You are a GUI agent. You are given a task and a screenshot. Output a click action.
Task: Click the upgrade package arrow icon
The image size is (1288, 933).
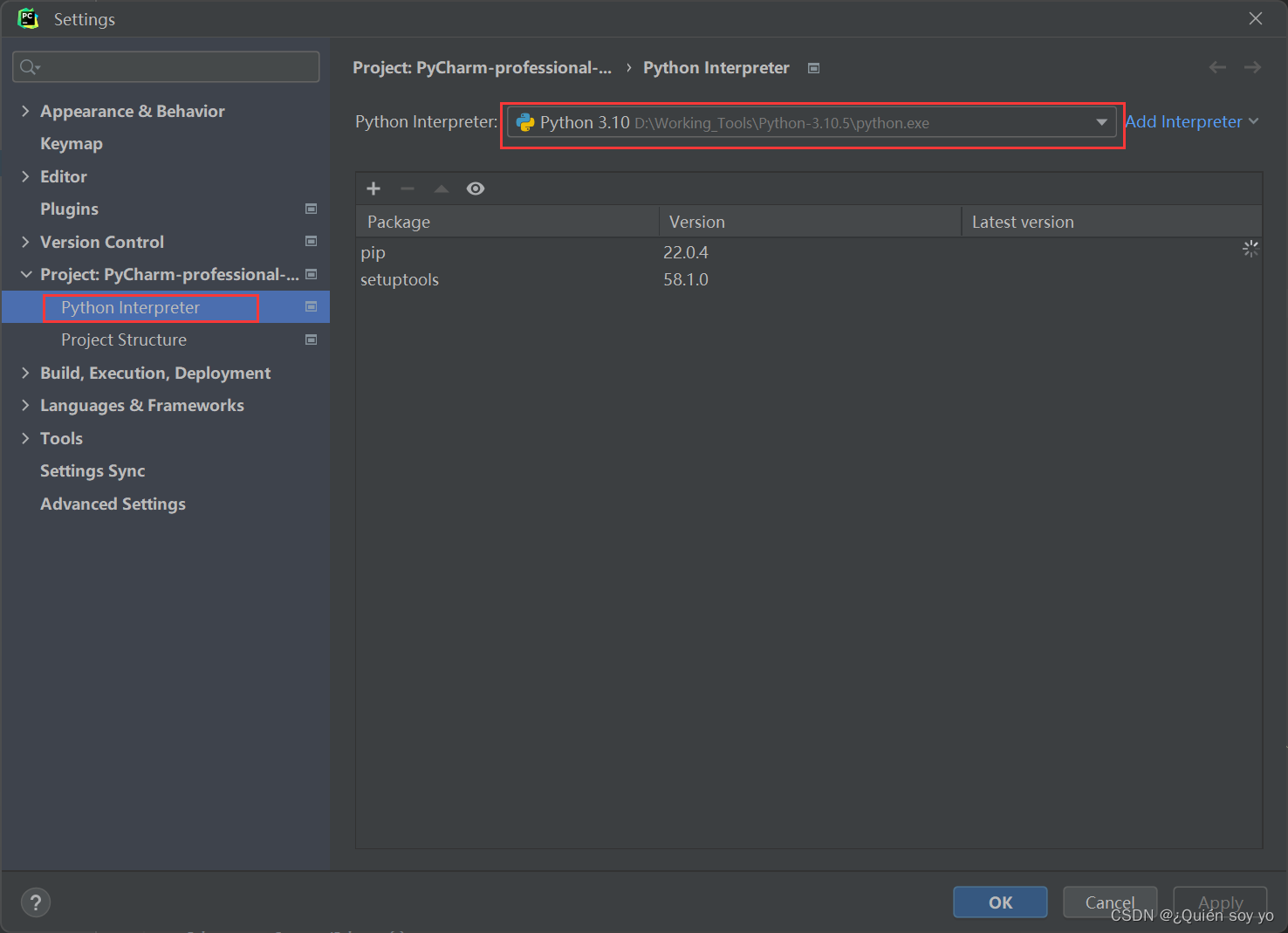click(442, 189)
